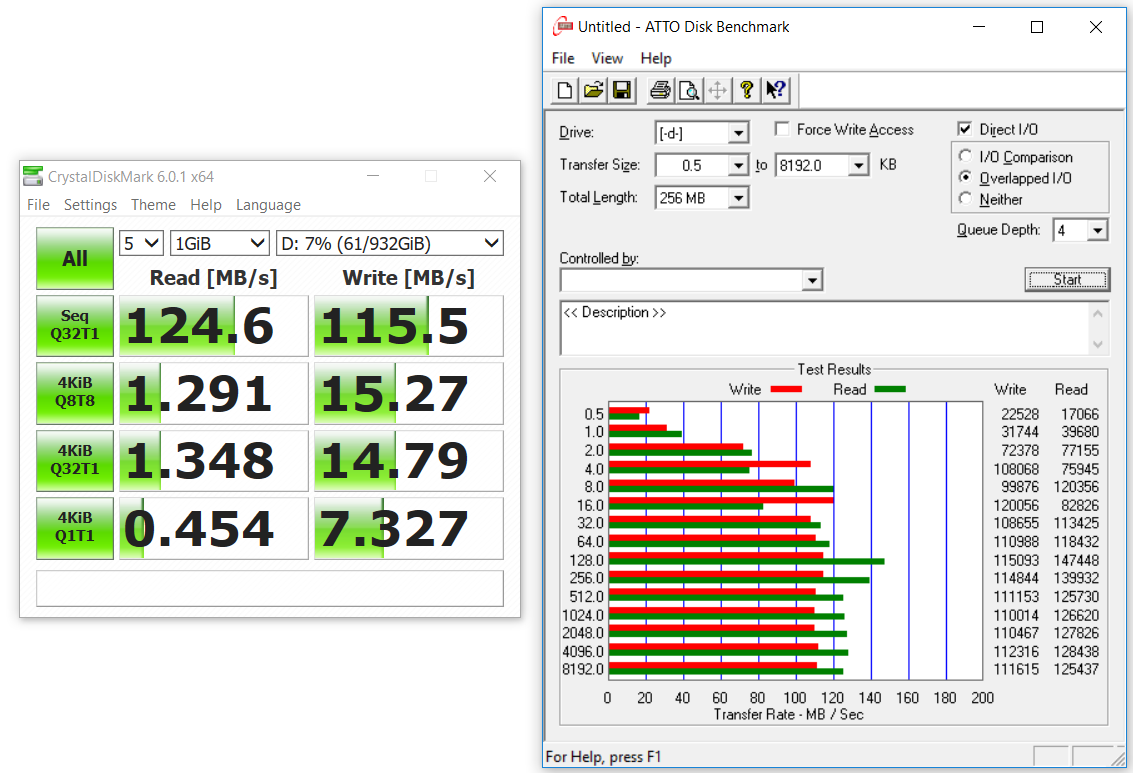Expand the Transfer Size start value dropdown
Screen dimensions: 1133x773
coord(738,165)
